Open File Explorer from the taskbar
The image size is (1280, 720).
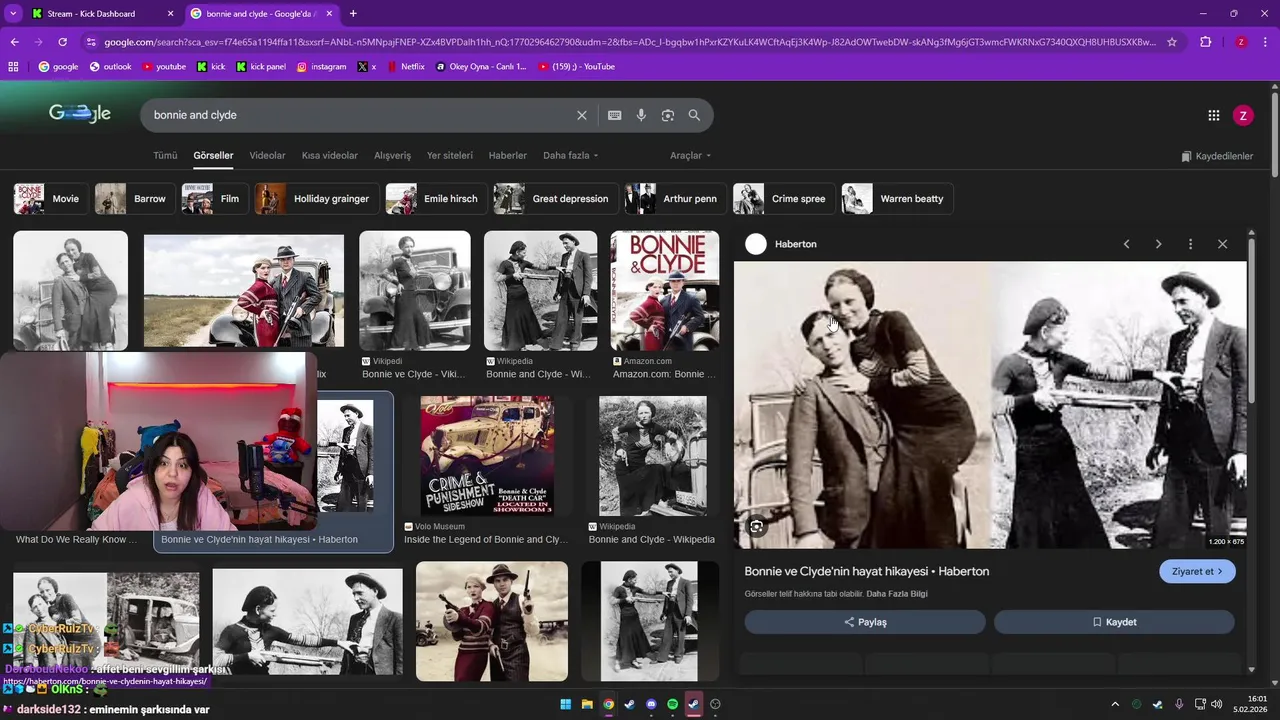pyautogui.click(x=587, y=704)
